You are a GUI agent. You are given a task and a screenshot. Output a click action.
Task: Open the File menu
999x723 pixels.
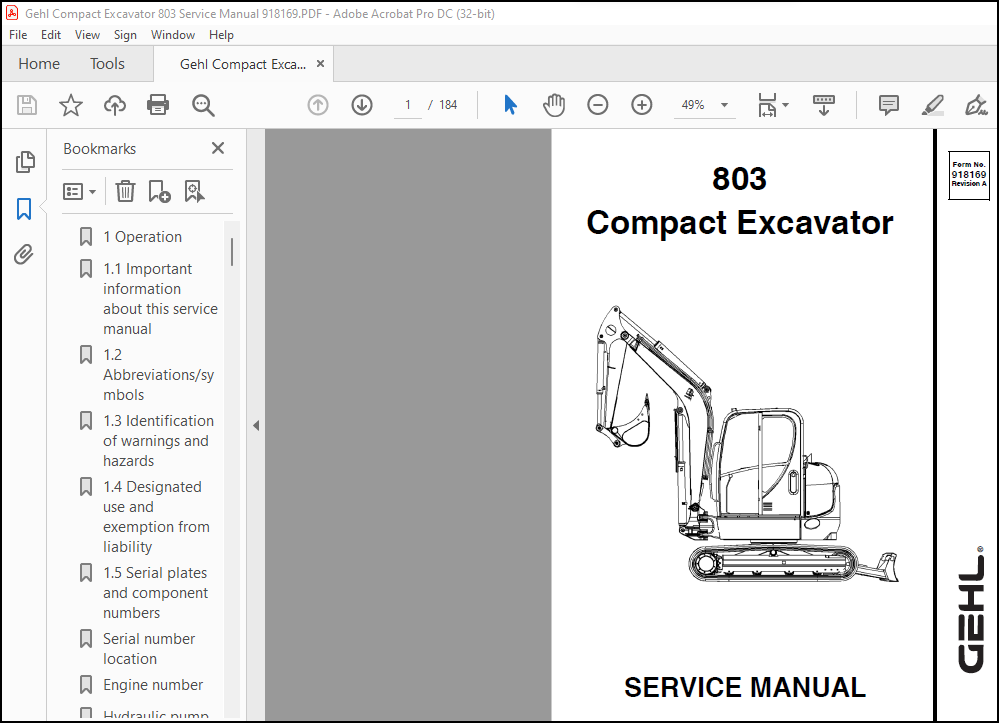(x=18, y=35)
